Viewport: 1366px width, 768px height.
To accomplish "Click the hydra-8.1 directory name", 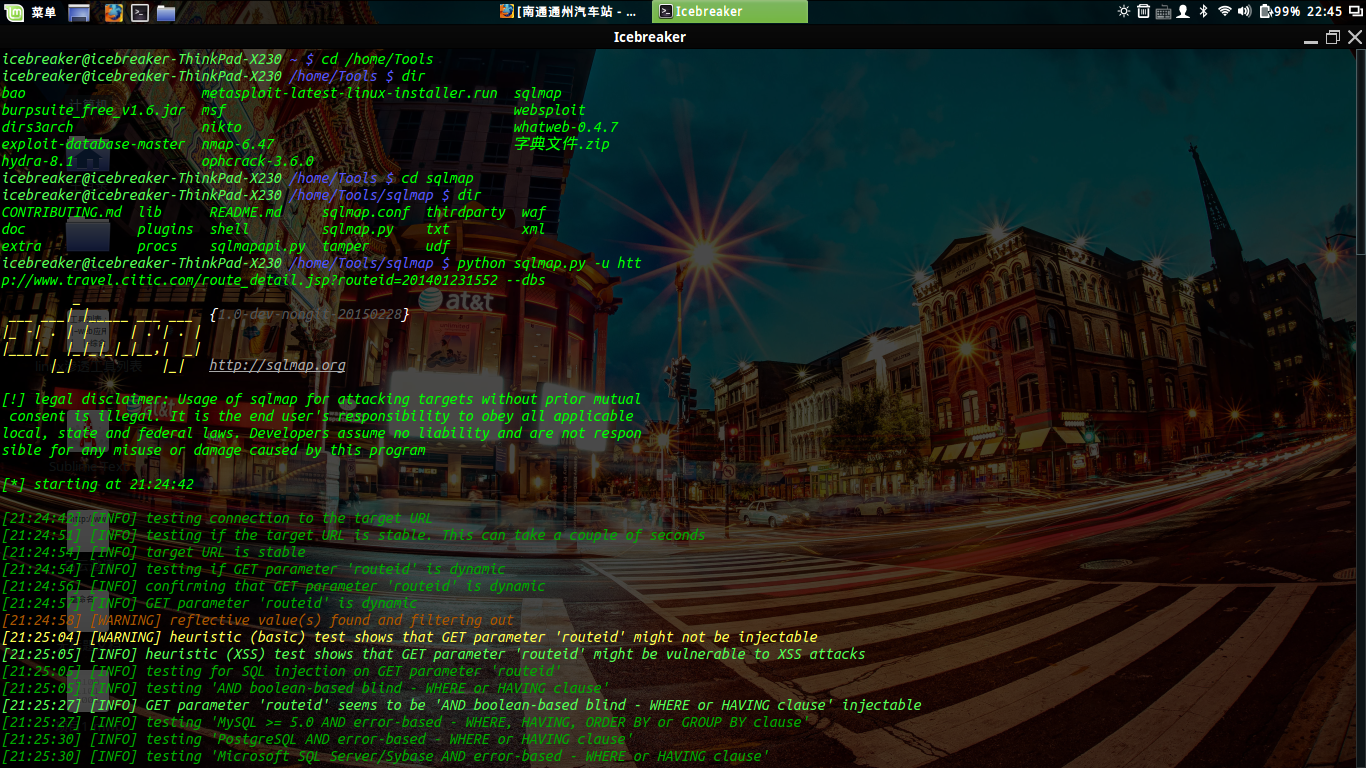I will click(38, 161).
